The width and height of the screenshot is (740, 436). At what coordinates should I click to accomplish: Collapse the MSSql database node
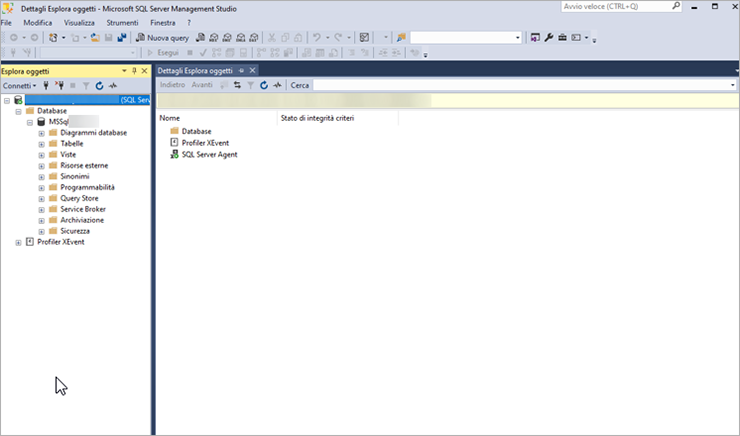(x=30, y=122)
